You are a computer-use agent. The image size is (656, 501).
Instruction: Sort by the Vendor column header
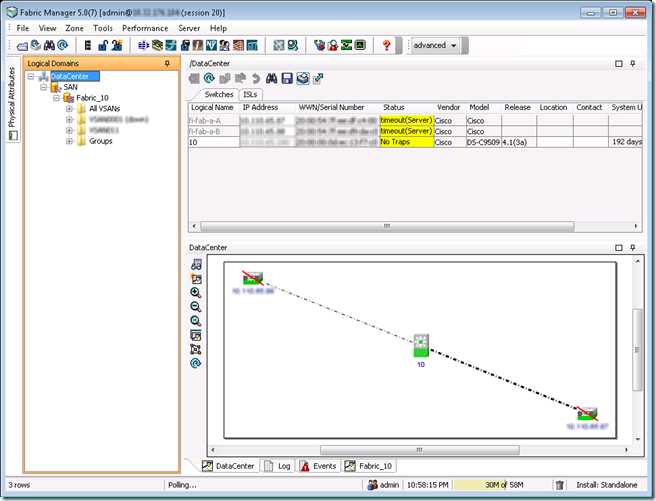[x=449, y=107]
